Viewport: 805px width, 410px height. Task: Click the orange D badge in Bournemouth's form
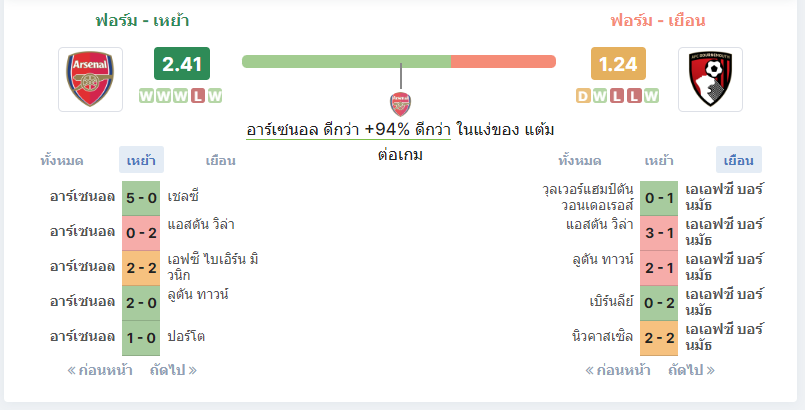[x=583, y=96]
